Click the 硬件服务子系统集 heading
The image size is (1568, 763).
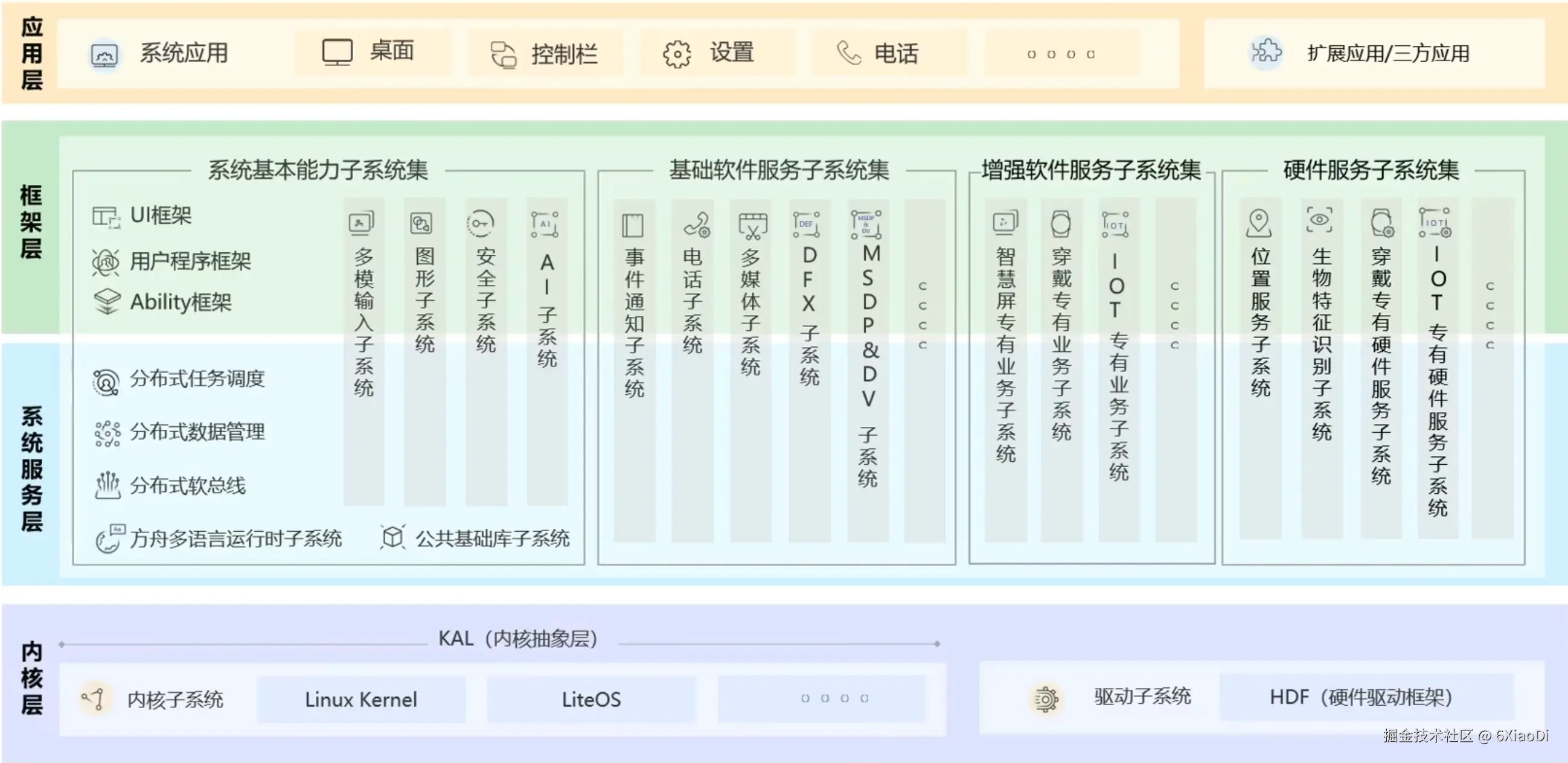tap(1371, 170)
